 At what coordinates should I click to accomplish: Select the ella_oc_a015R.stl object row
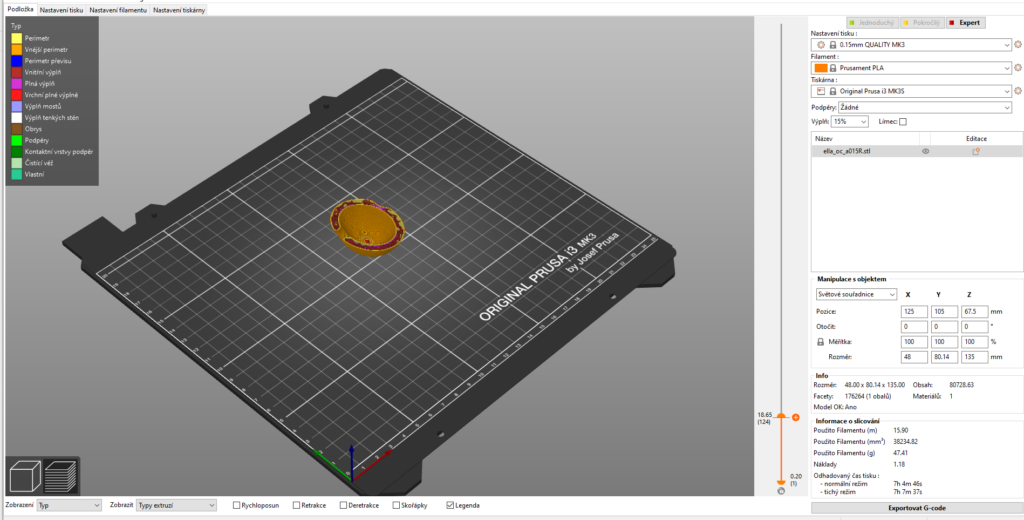click(x=916, y=151)
